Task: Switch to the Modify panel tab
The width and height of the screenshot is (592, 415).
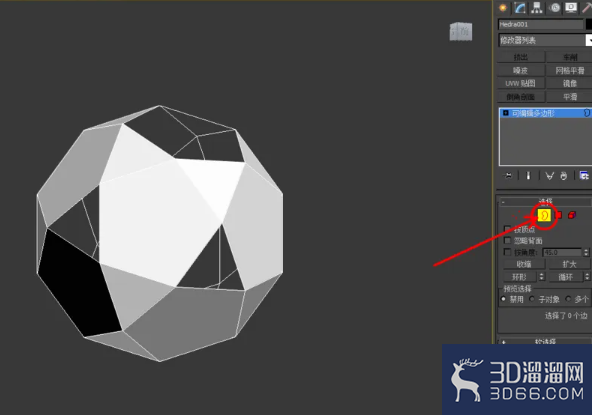Action: click(520, 8)
